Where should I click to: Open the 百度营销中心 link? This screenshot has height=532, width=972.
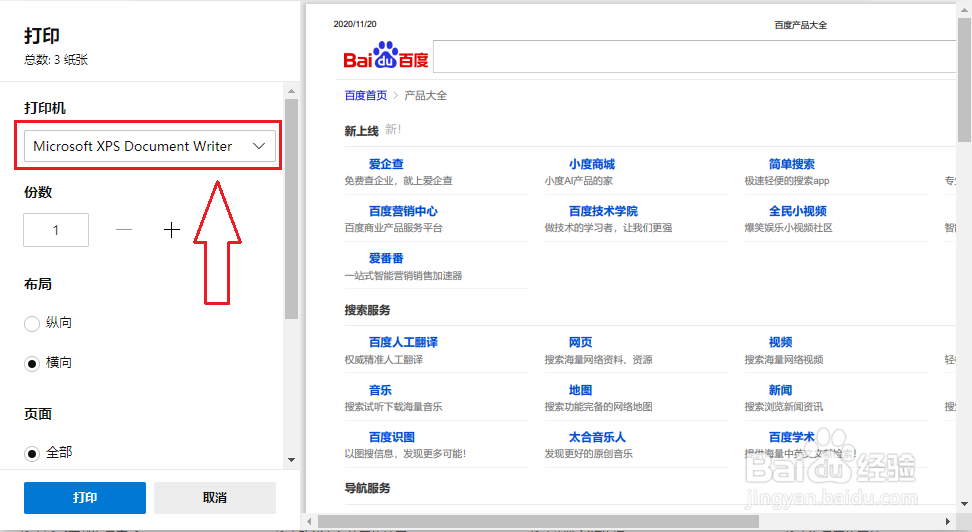coord(403,211)
